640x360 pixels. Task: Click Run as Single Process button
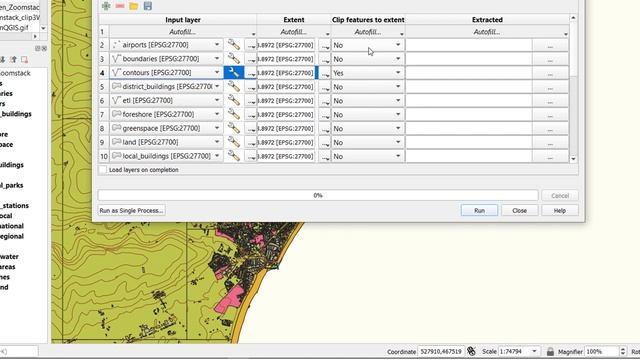[x=131, y=210]
